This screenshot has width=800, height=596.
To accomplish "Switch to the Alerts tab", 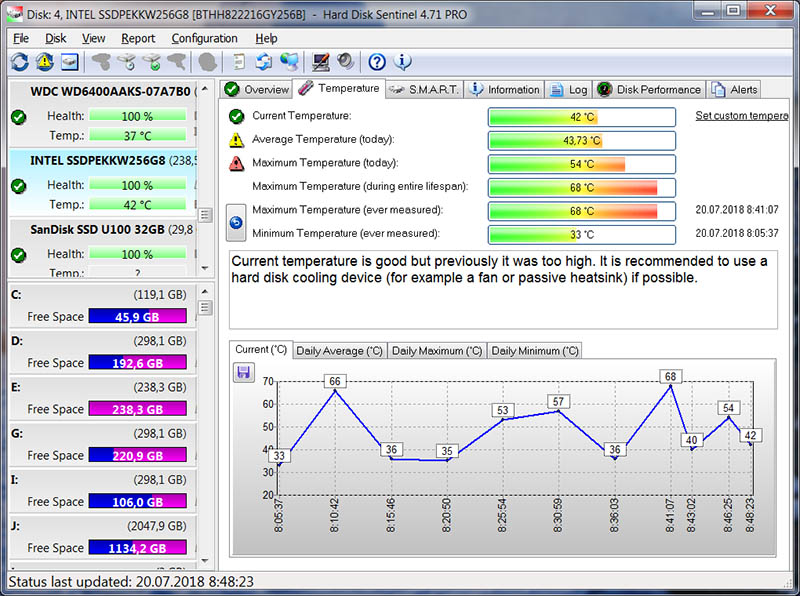I will (x=734, y=89).
